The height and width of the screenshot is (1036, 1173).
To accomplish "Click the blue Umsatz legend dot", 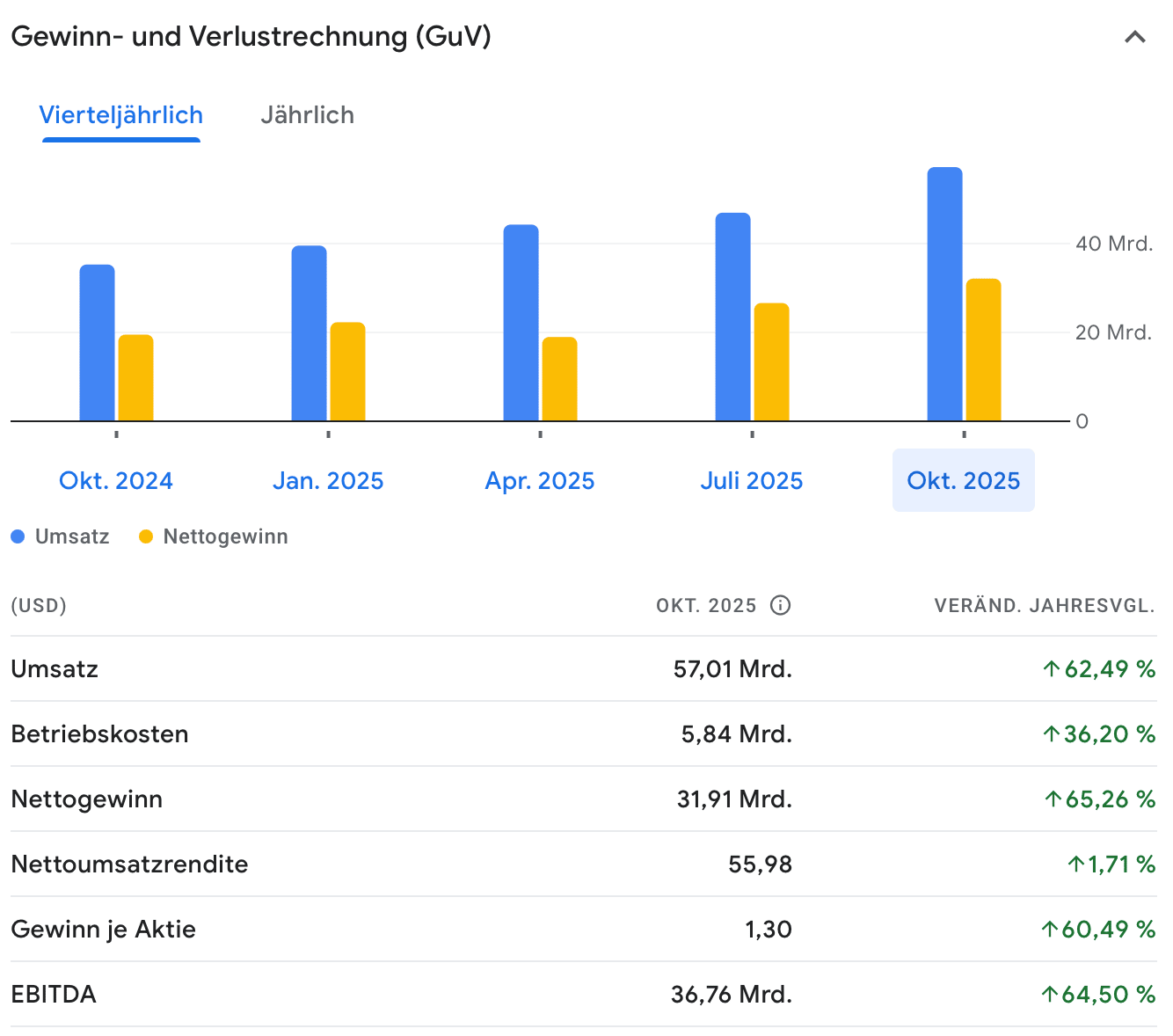I will (x=18, y=536).
